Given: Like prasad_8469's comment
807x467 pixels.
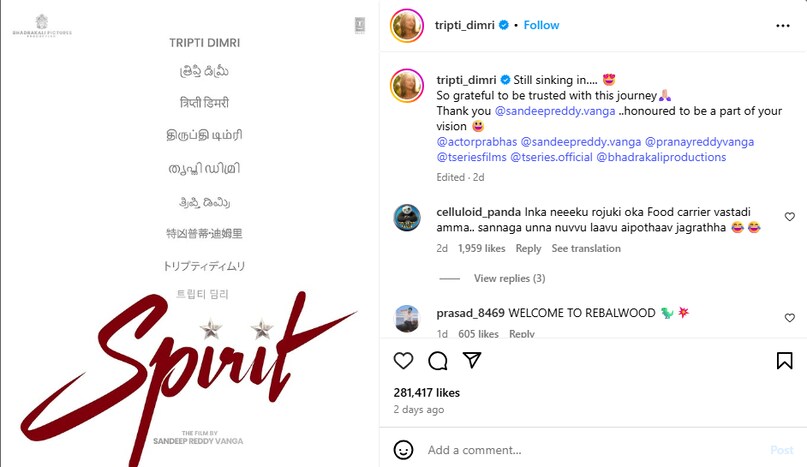Looking at the screenshot, I should (x=790, y=318).
